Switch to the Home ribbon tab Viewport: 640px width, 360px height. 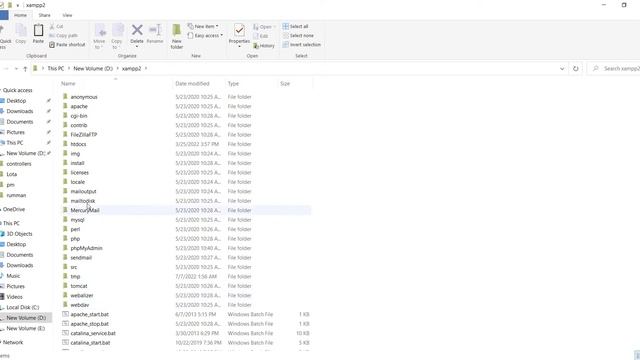pyautogui.click(x=20, y=15)
